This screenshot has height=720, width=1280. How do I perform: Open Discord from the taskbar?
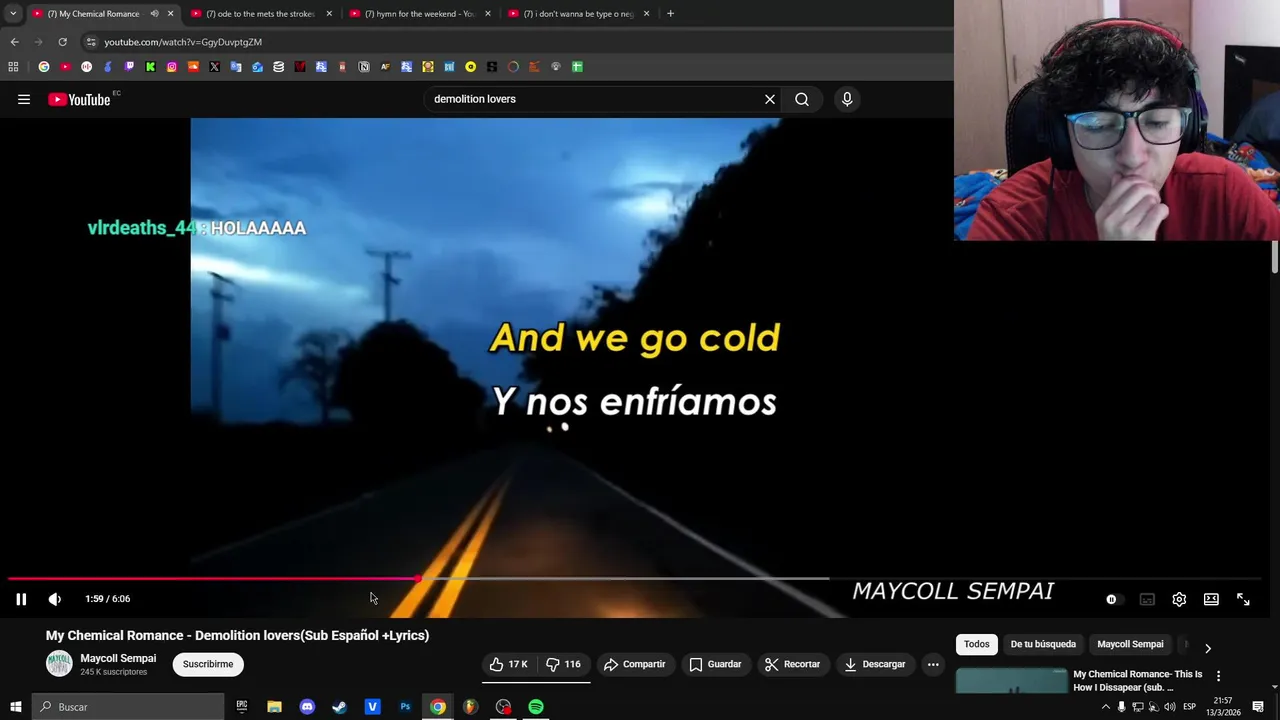click(x=307, y=707)
